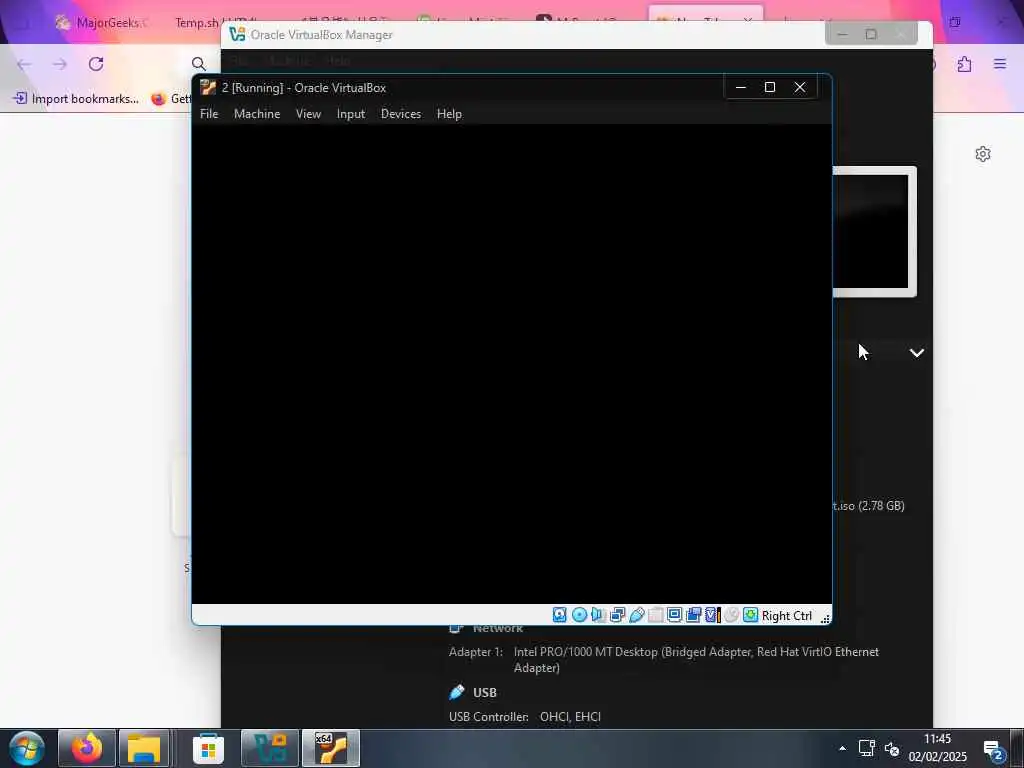Image resolution: width=1024 pixels, height=768 pixels.
Task: Open Firefox extensions puzzle icon
Action: tap(965, 64)
